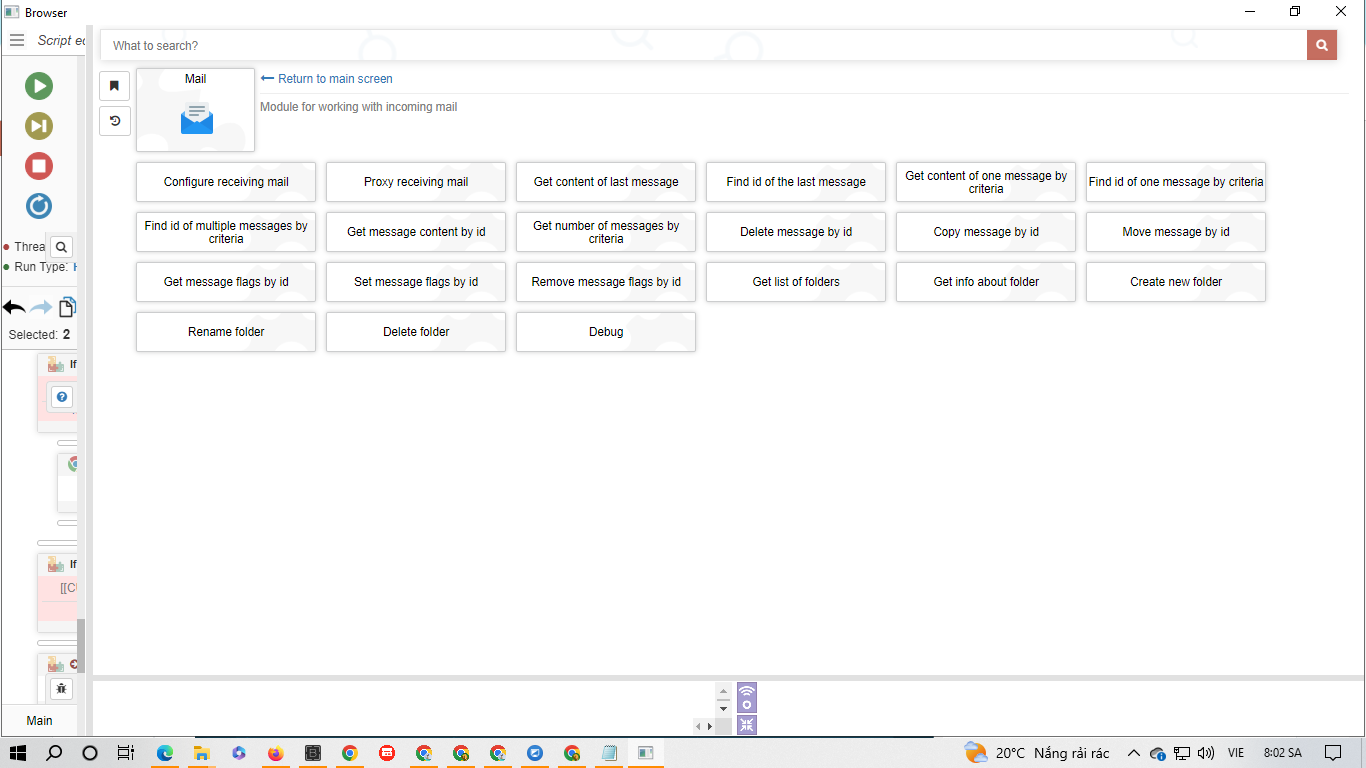Focus the 'What to search?' input field
The image size is (1366, 768).
point(700,45)
